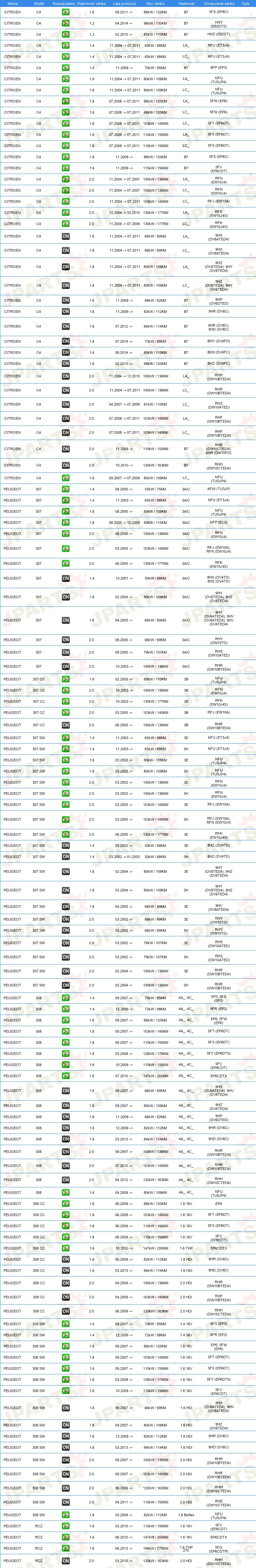Click diesel ON icon in 308 CC RHH 120kW row
Viewport: 256px width, 1568px height.
pos(66,1311)
